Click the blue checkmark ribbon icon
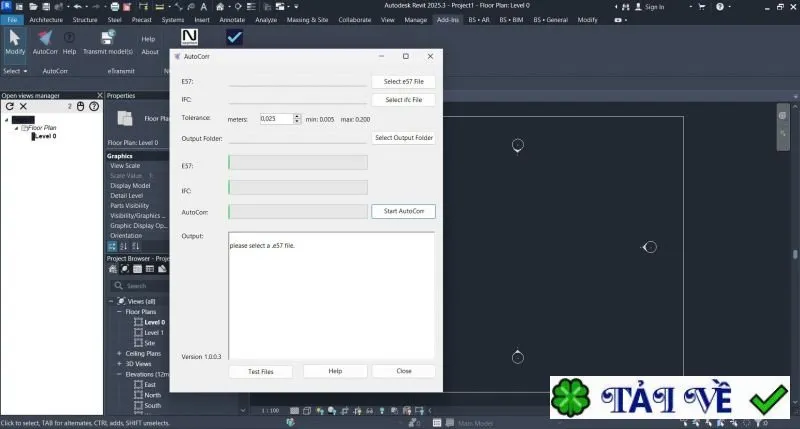The image size is (800, 429). pyautogui.click(x=234, y=37)
